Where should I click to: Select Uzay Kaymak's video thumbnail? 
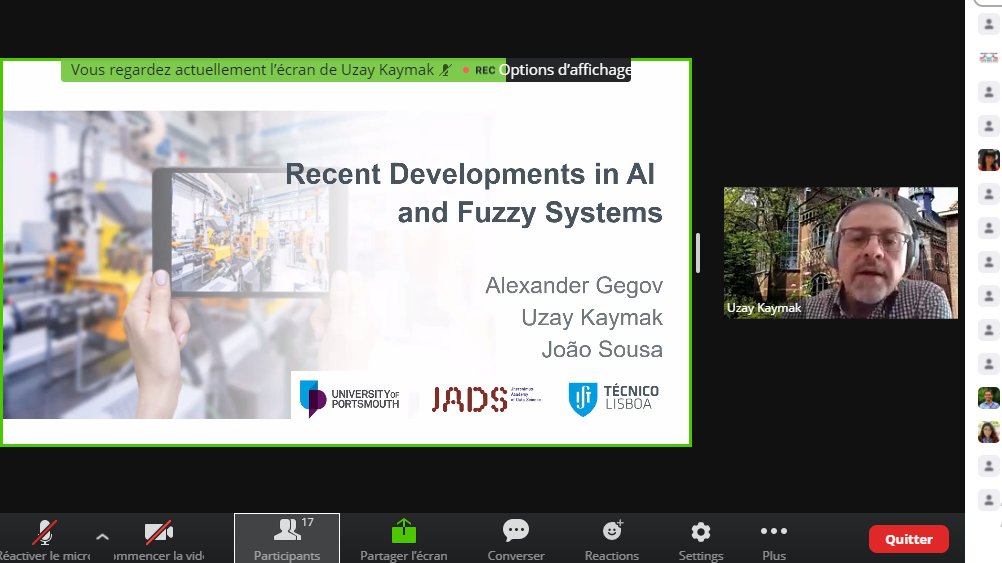(840, 252)
